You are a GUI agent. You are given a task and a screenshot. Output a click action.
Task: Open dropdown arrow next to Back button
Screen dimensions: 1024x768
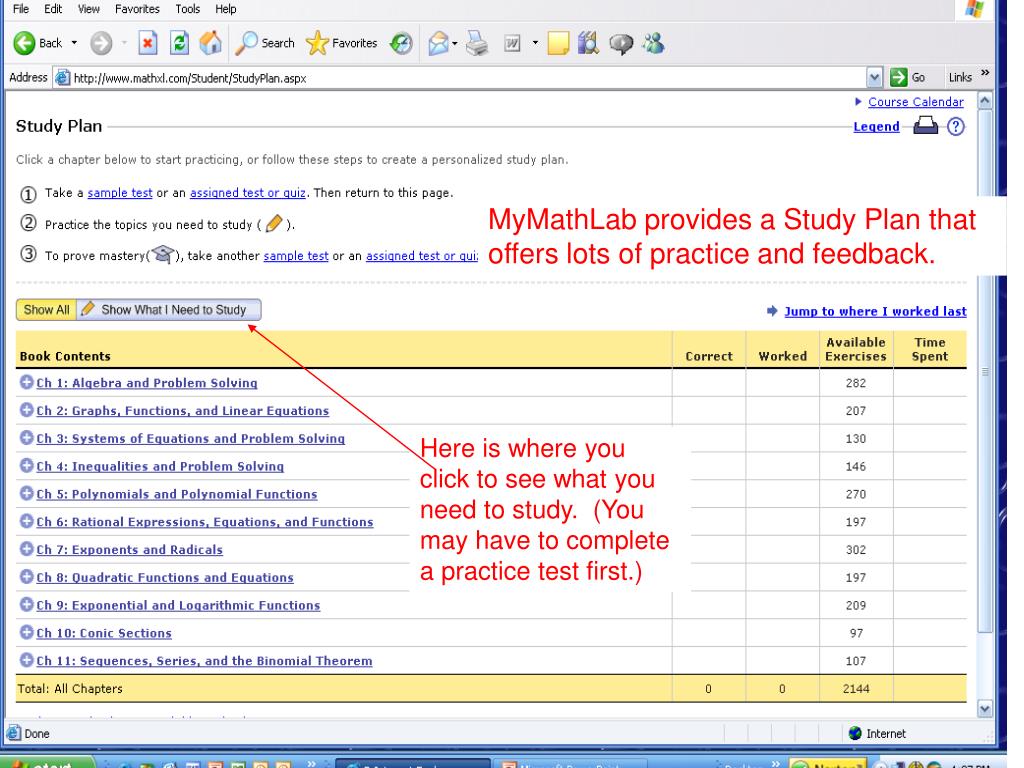pyautogui.click(x=74, y=43)
